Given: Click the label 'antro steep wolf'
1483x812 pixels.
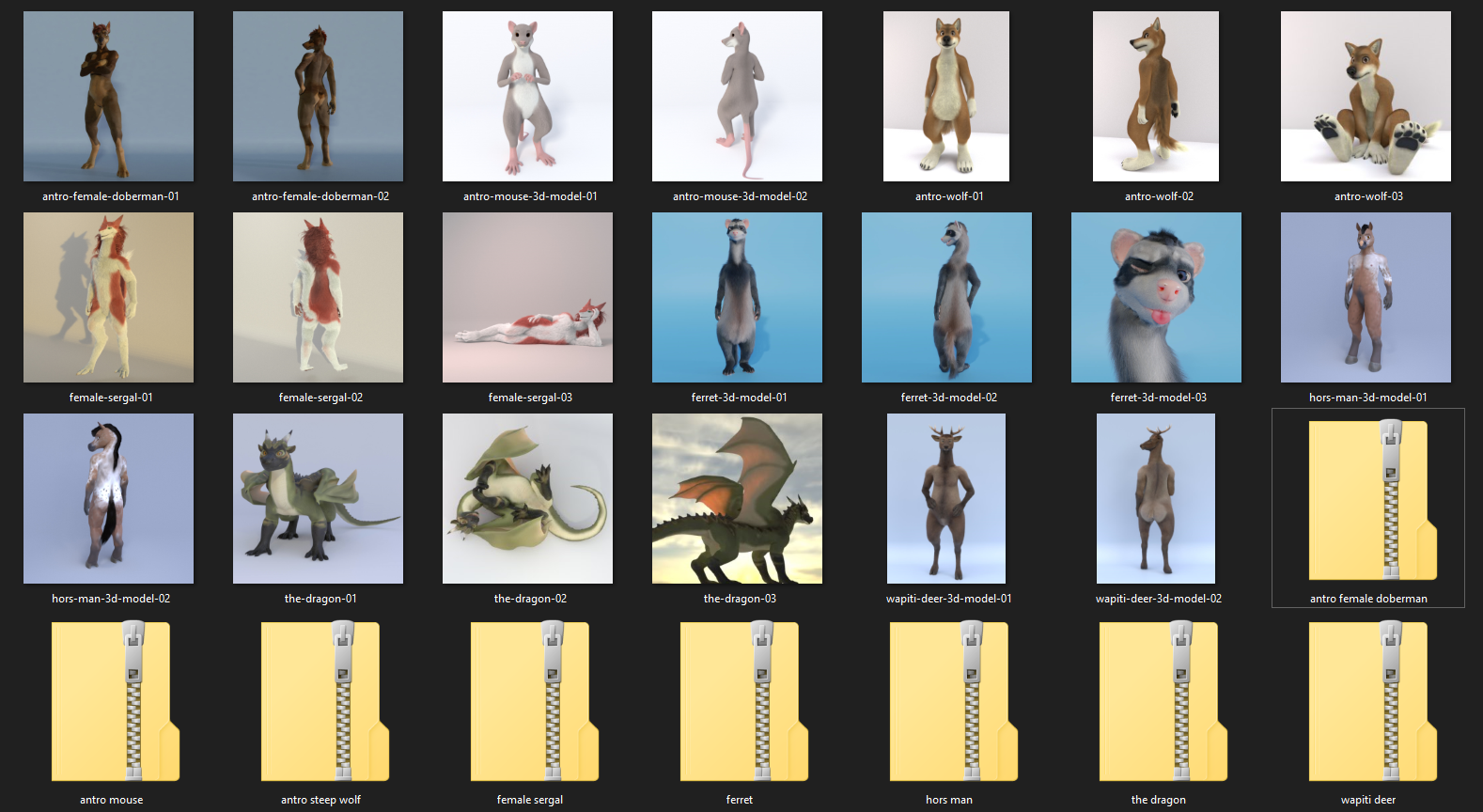Looking at the screenshot, I should 320,800.
